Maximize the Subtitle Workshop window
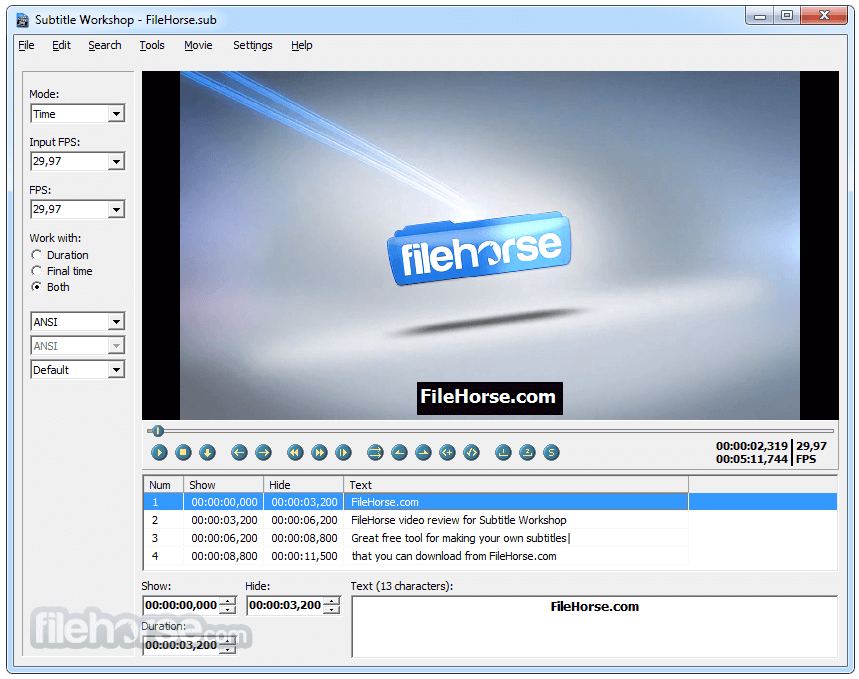 [x=787, y=16]
